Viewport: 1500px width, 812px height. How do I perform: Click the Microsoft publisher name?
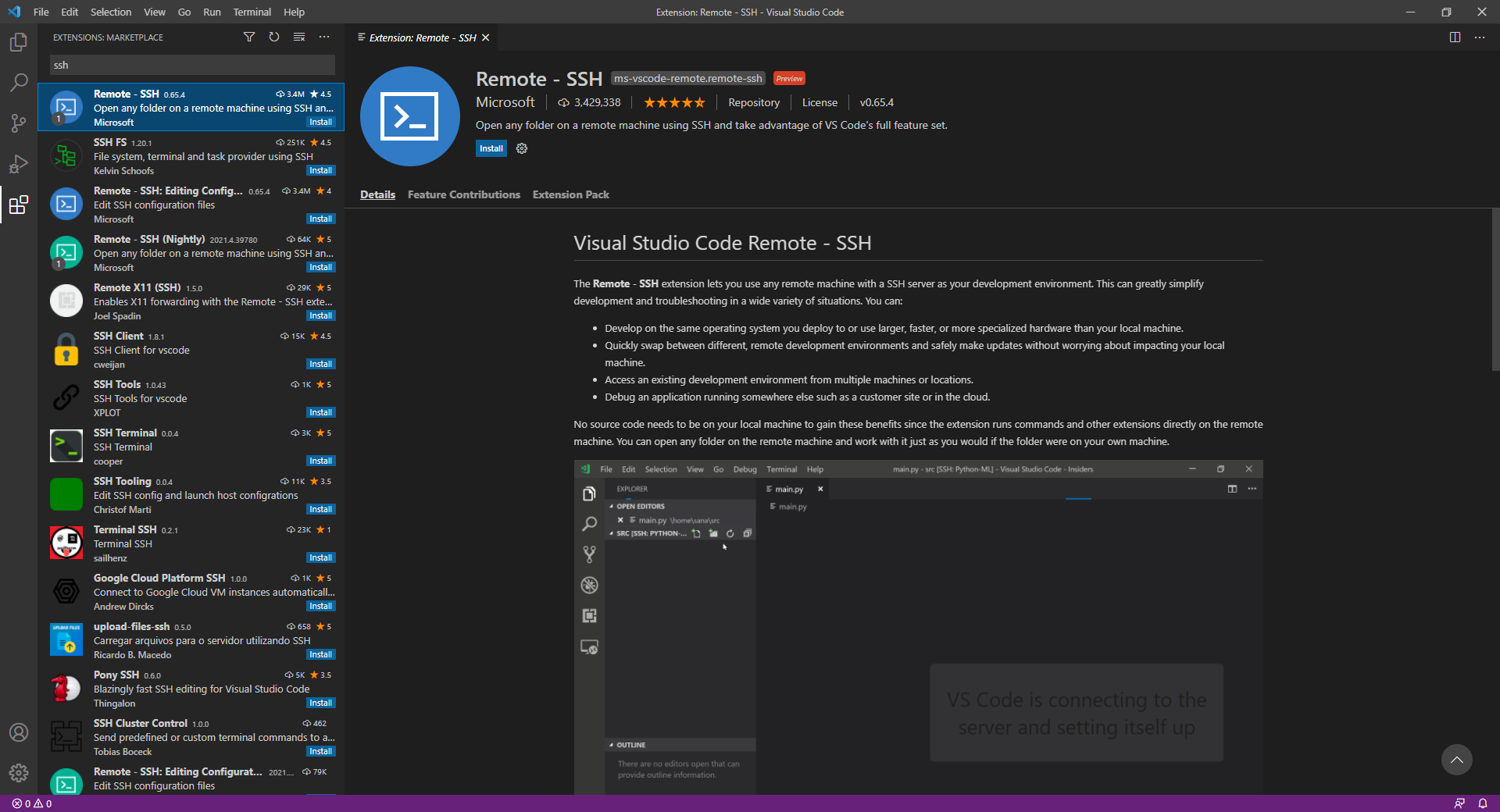point(505,102)
